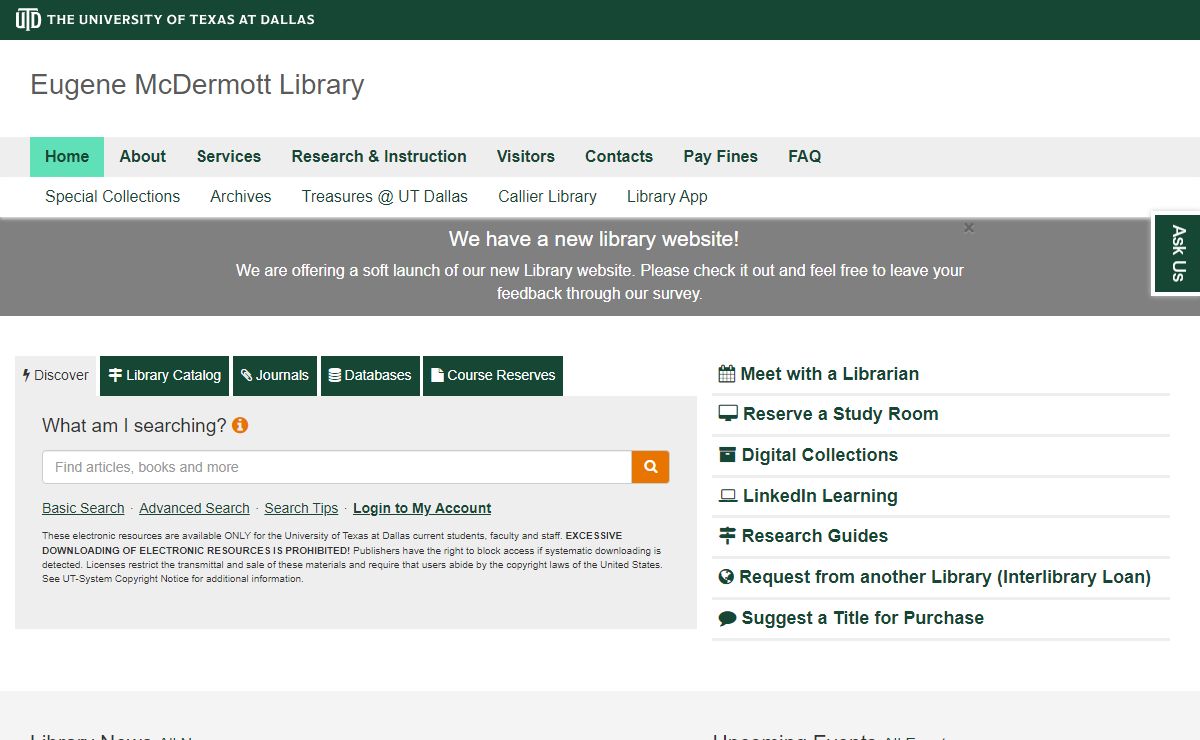Screen dimensions: 1200x740
Task: Click the UTD logo in header
Action: 28,19
